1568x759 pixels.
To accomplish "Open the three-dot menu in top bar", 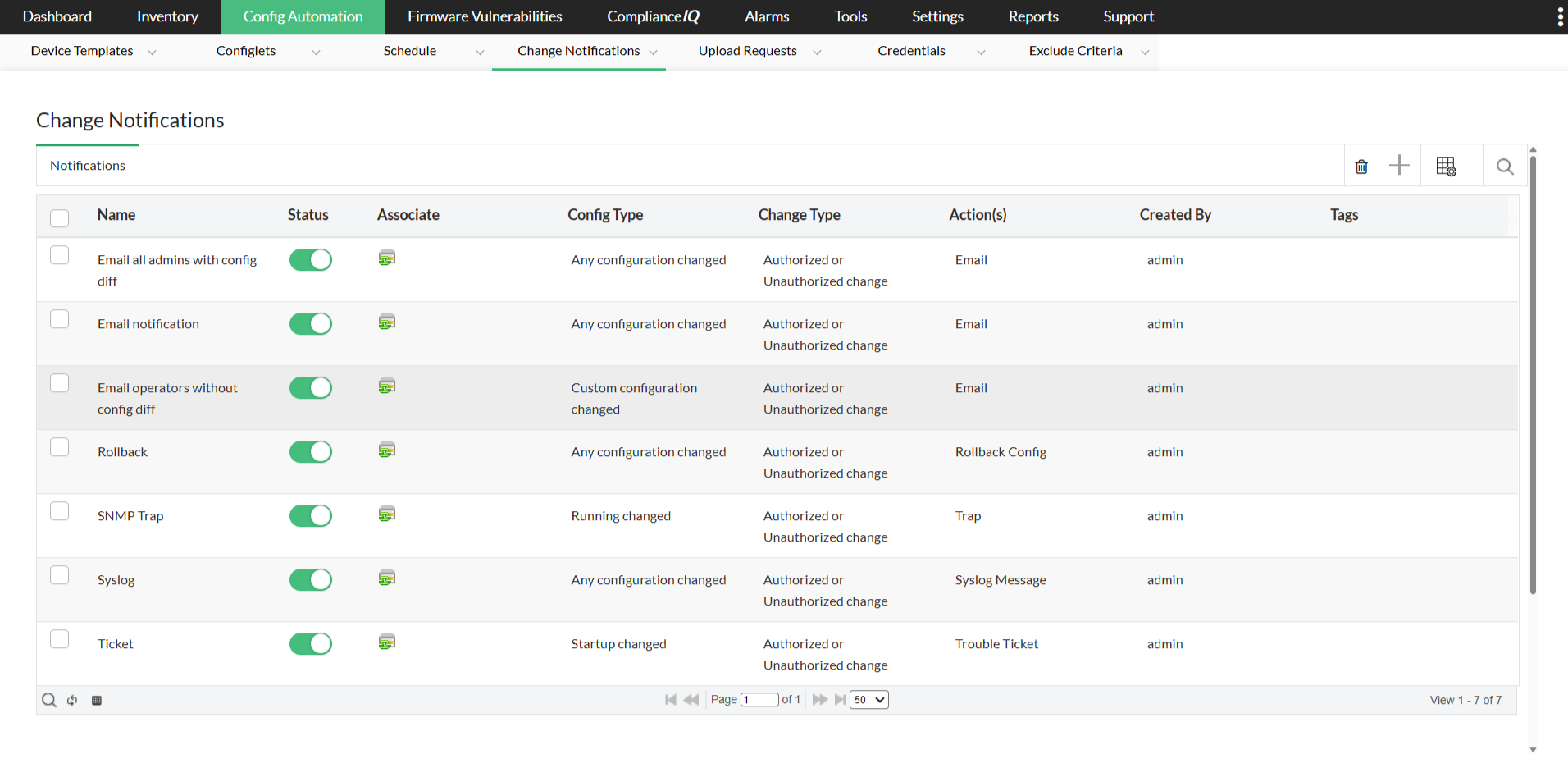I will (1559, 17).
